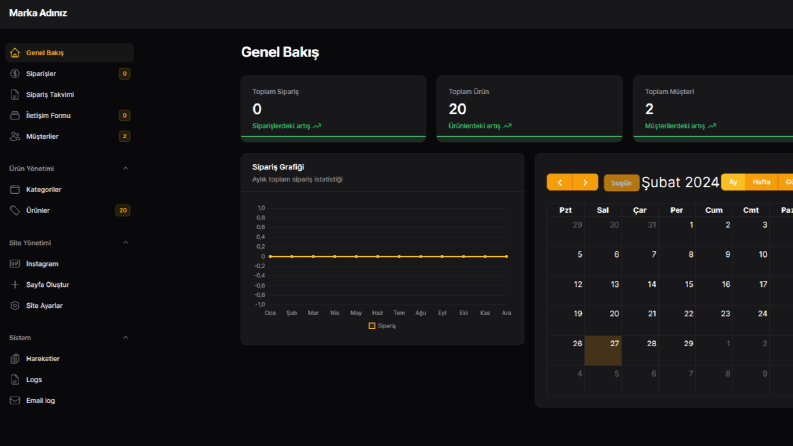Screen dimensions: 793x446
Task: Toggle the Sipariş legend box in chart
Action: pos(372,326)
